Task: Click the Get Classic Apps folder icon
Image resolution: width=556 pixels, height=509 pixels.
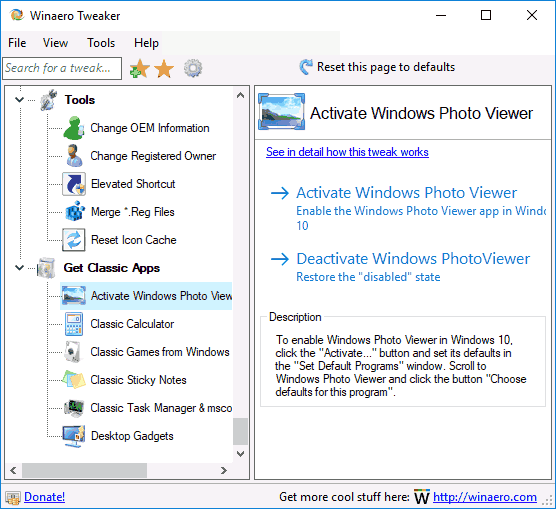Action: click(47, 268)
